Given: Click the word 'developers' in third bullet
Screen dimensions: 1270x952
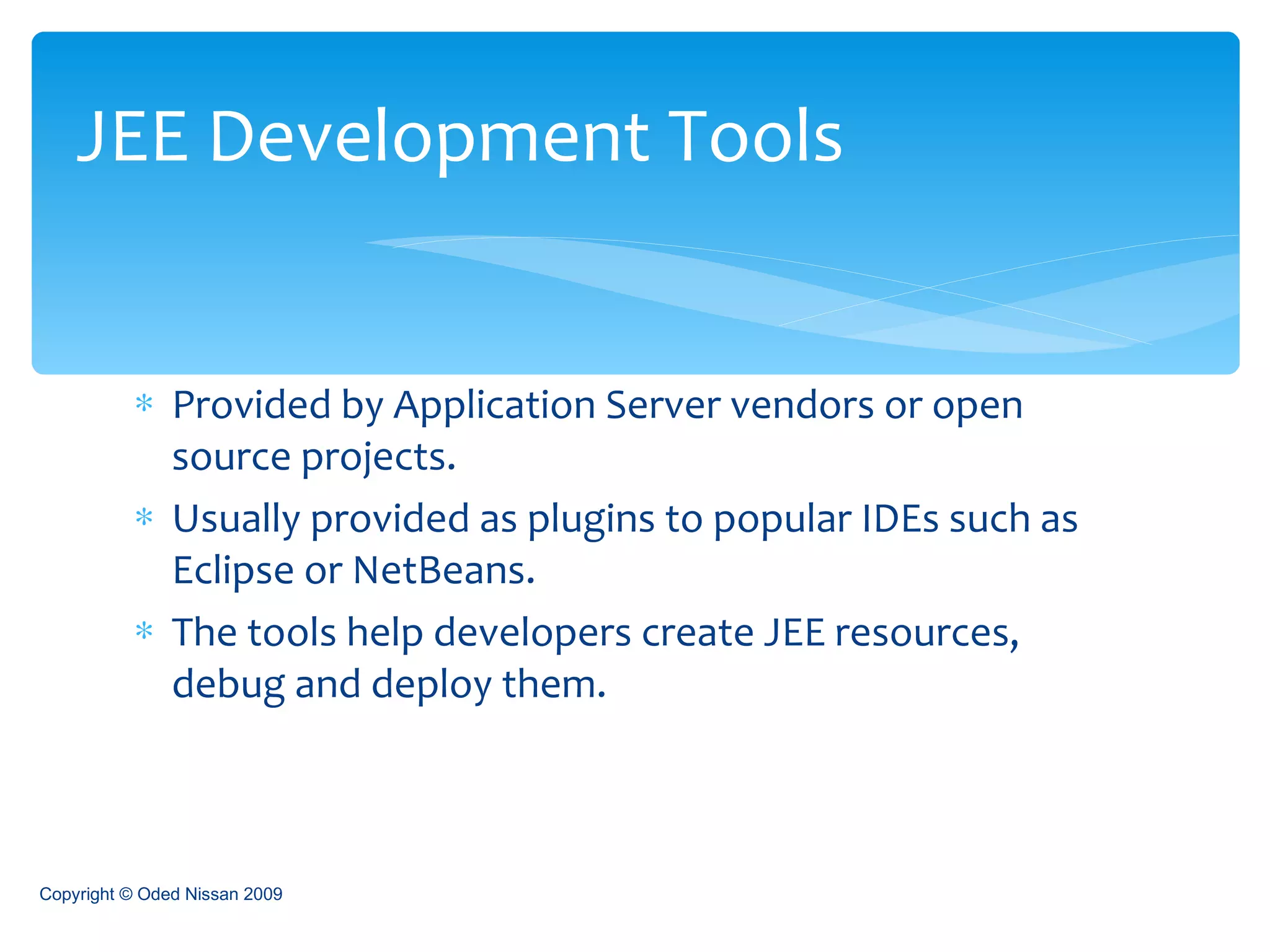Looking at the screenshot, I should click(x=532, y=632).
